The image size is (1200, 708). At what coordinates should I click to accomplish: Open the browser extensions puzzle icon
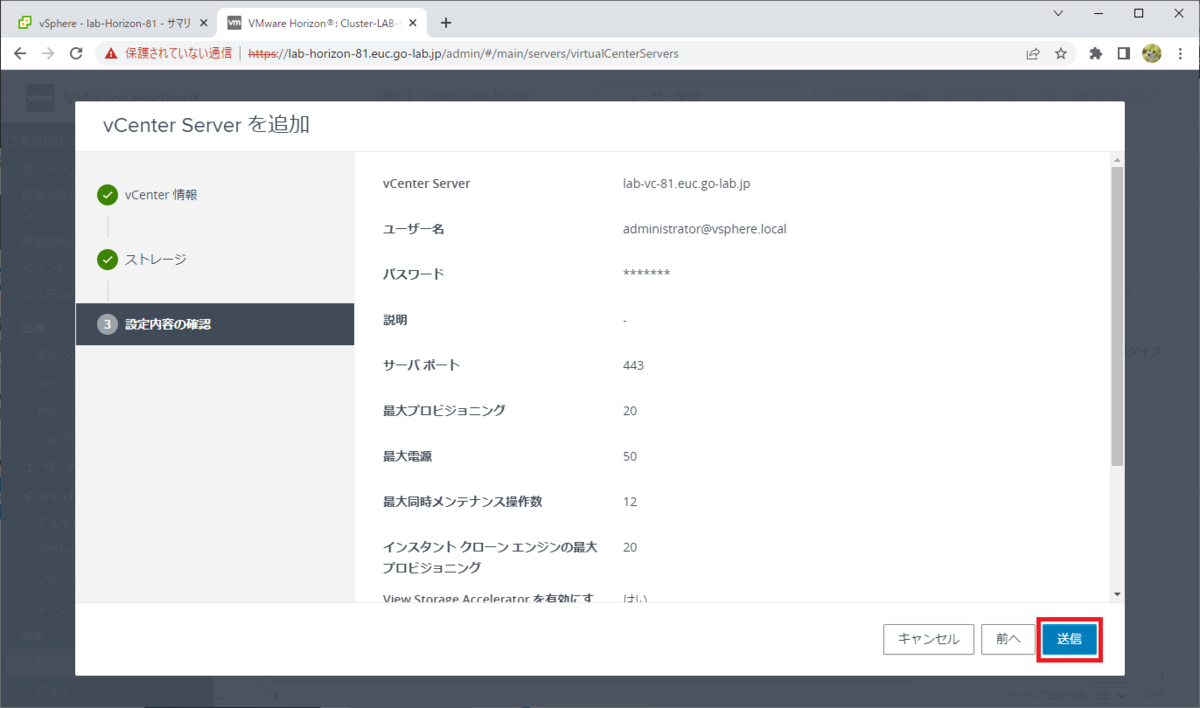coord(1096,54)
